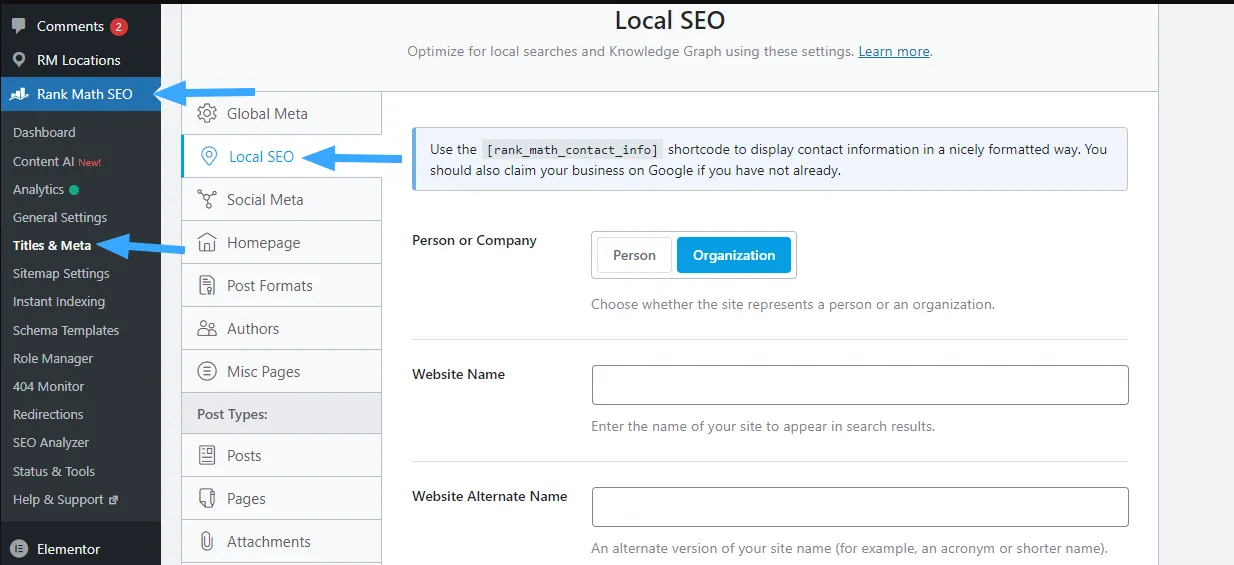Click the external link icon beside Help & Support
Viewport: 1234px width, 565px height.
(x=113, y=500)
